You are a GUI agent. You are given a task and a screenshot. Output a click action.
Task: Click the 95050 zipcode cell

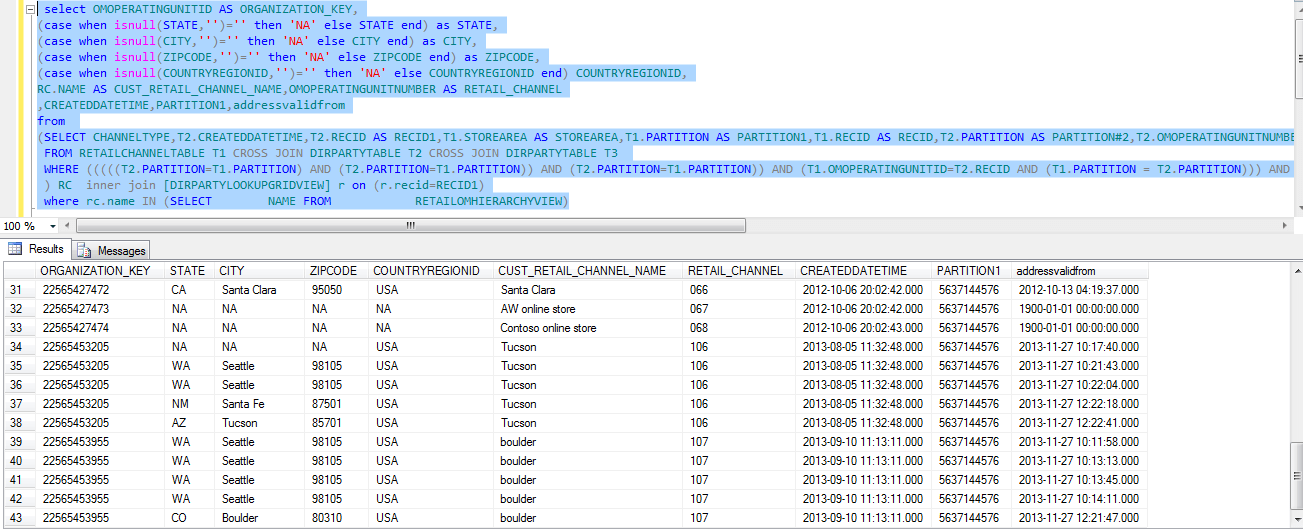point(336,290)
